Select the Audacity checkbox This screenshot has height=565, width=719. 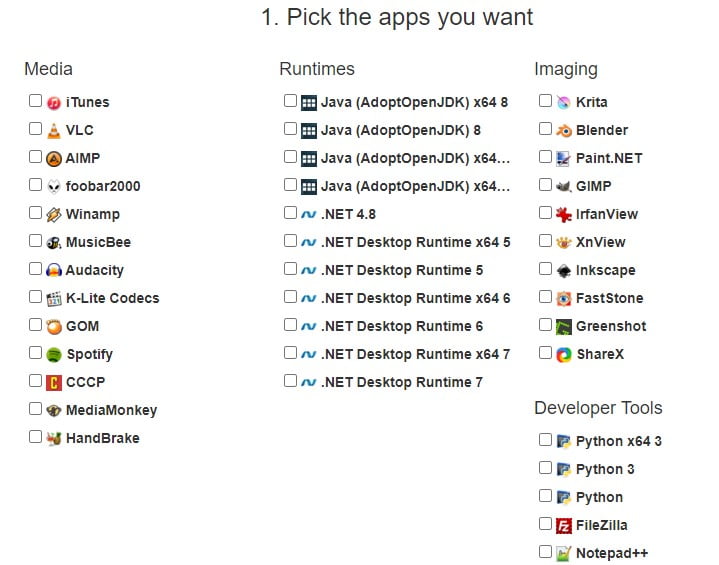click(35, 269)
